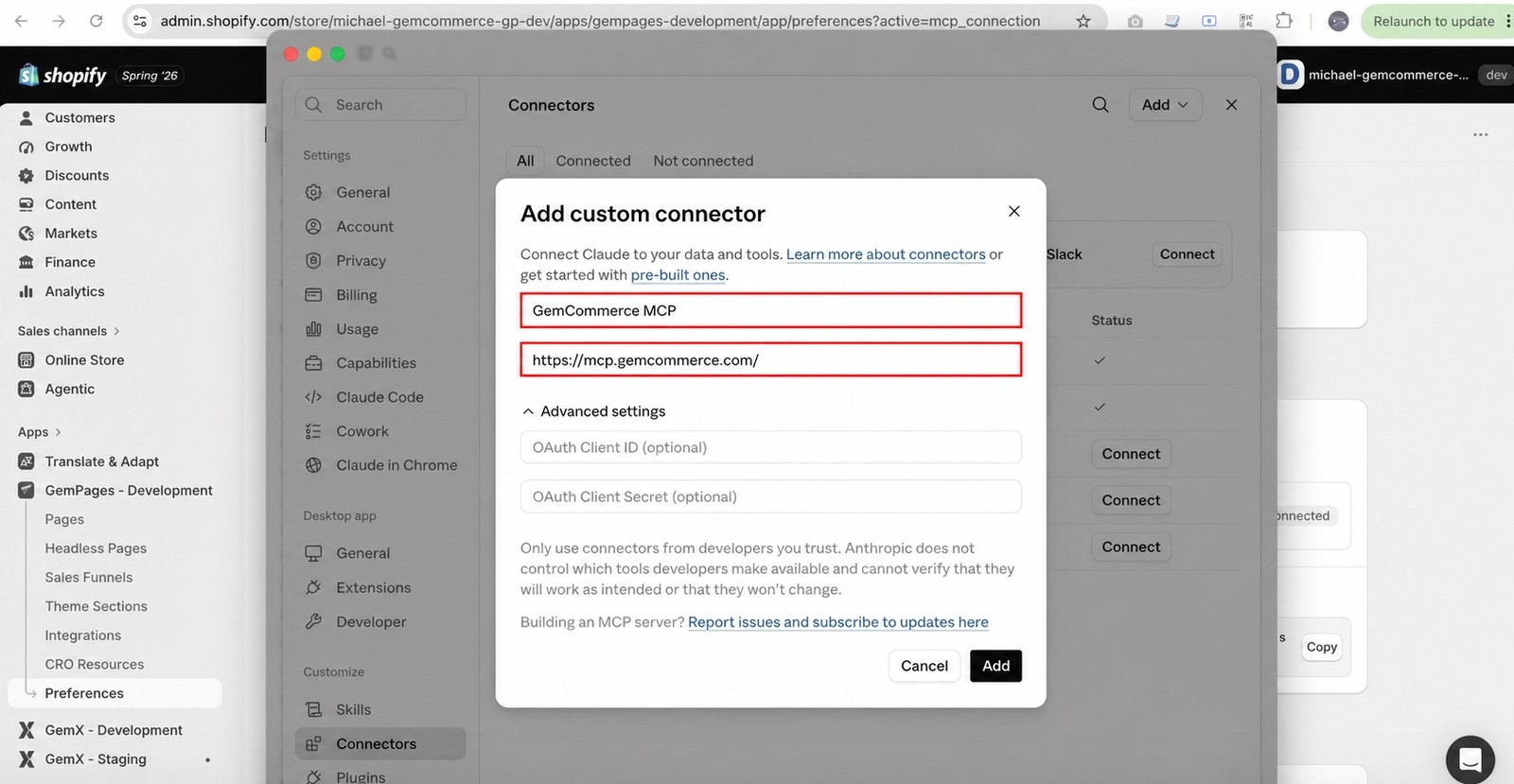Screen dimensions: 1514x784
Task: Click the browser back arrow
Action: (22, 21)
